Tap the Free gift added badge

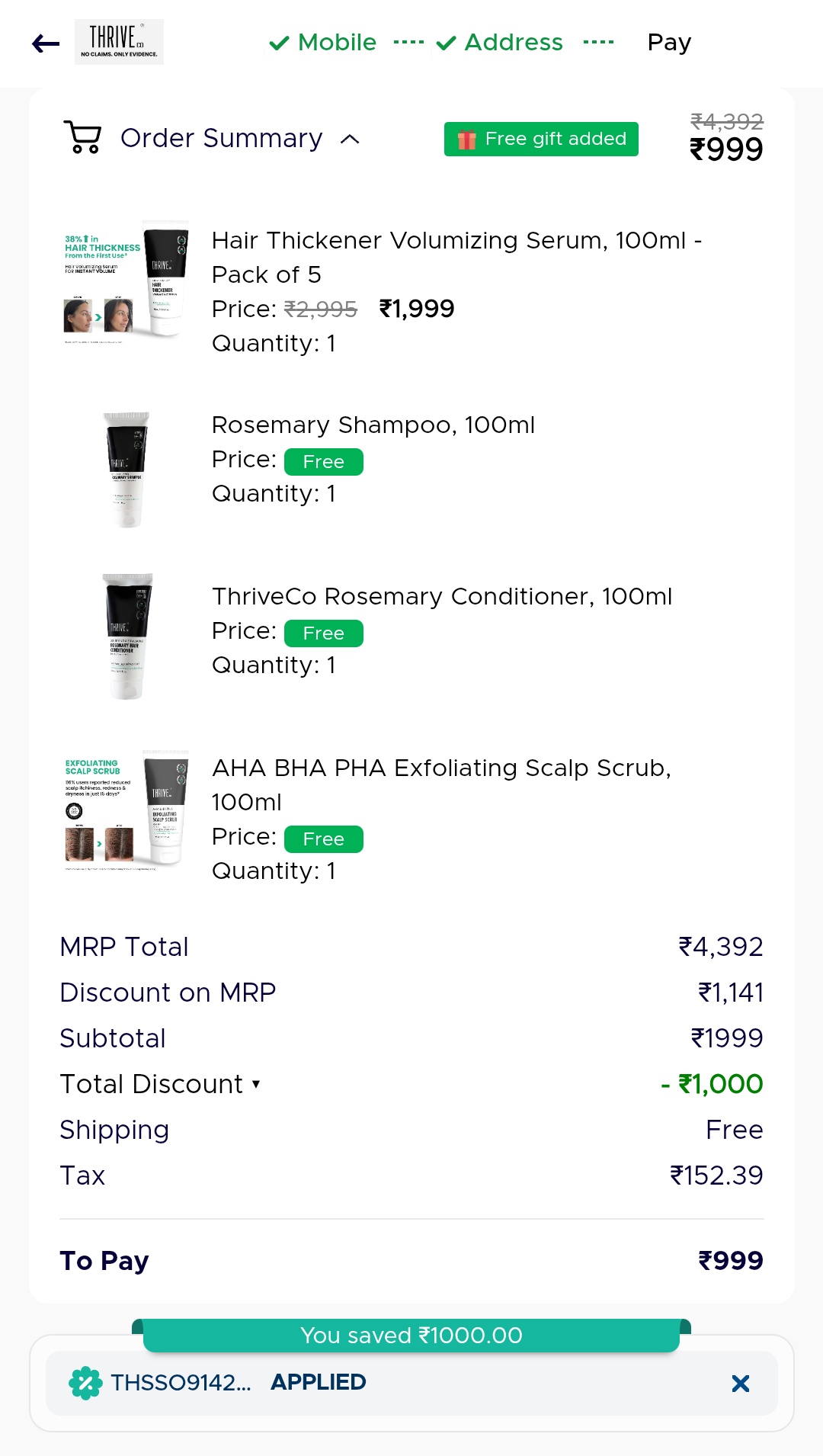tap(541, 139)
